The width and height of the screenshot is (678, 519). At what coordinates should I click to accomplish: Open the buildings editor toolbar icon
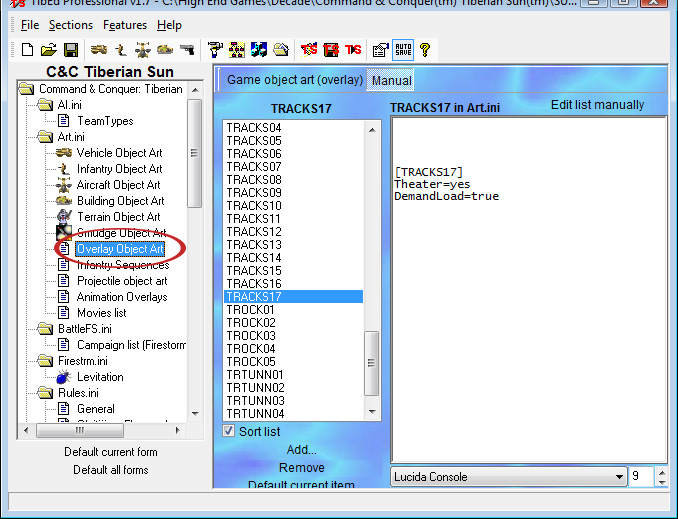coord(165,50)
